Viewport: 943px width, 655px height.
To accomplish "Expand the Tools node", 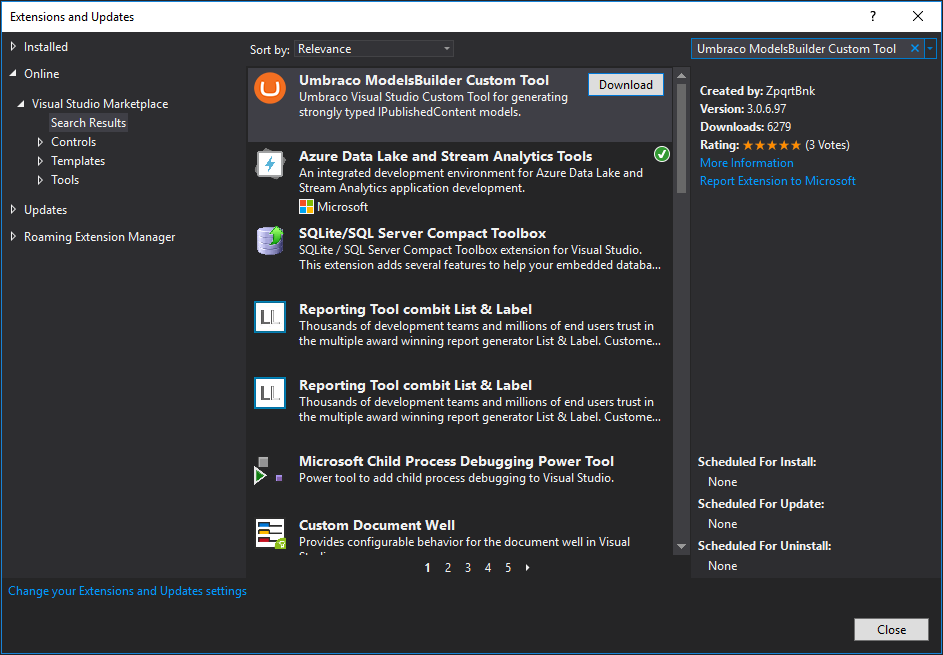I will click(x=40, y=180).
